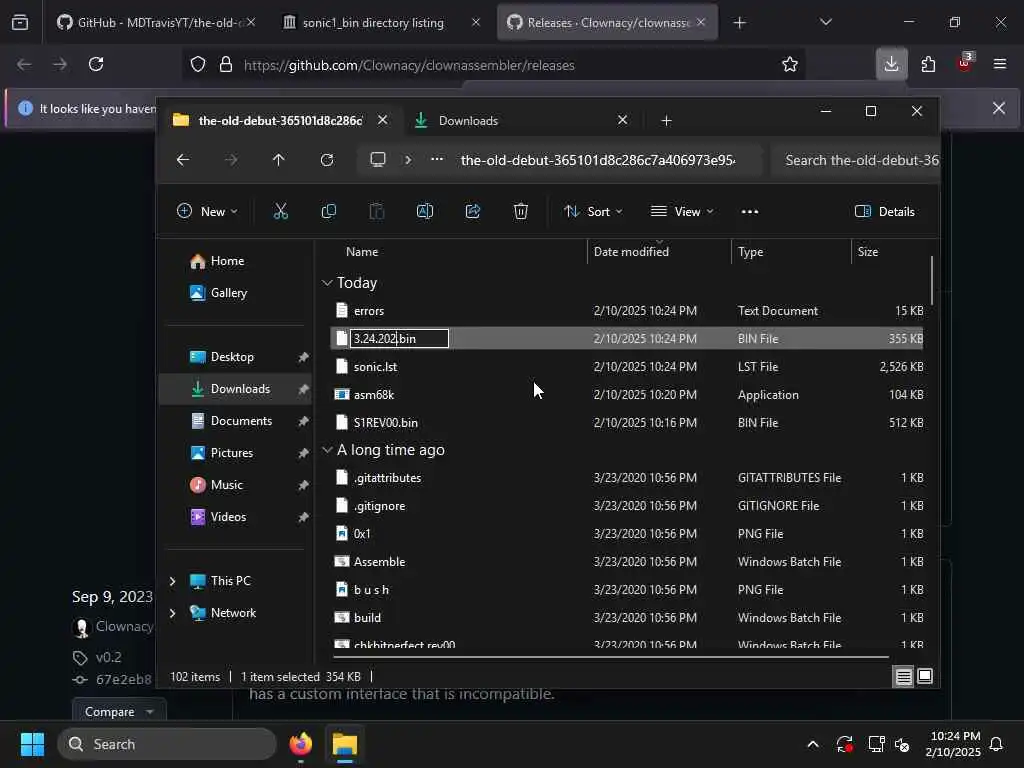Click the Paste icon in Explorer toolbar
This screenshot has width=1024, height=768.
pyautogui.click(x=377, y=212)
